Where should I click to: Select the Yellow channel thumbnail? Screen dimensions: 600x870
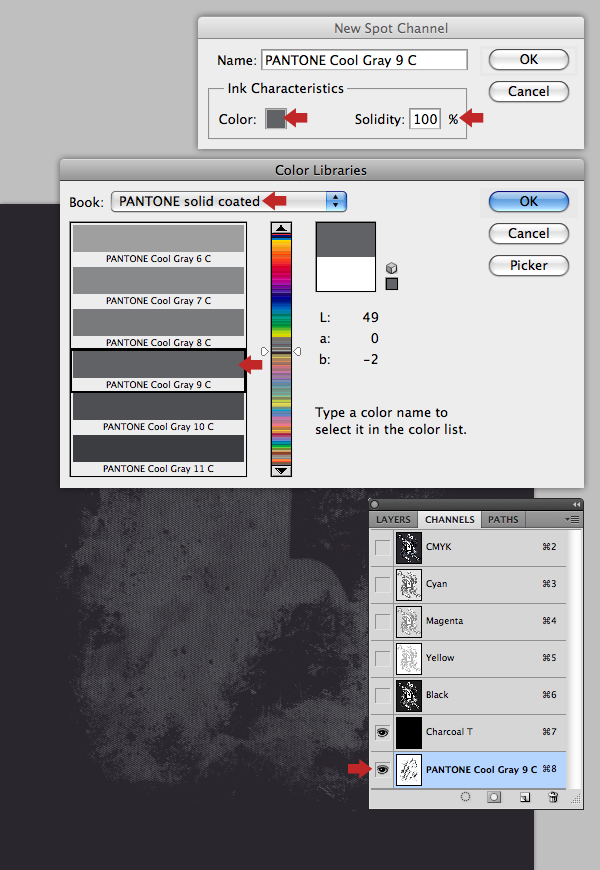409,658
